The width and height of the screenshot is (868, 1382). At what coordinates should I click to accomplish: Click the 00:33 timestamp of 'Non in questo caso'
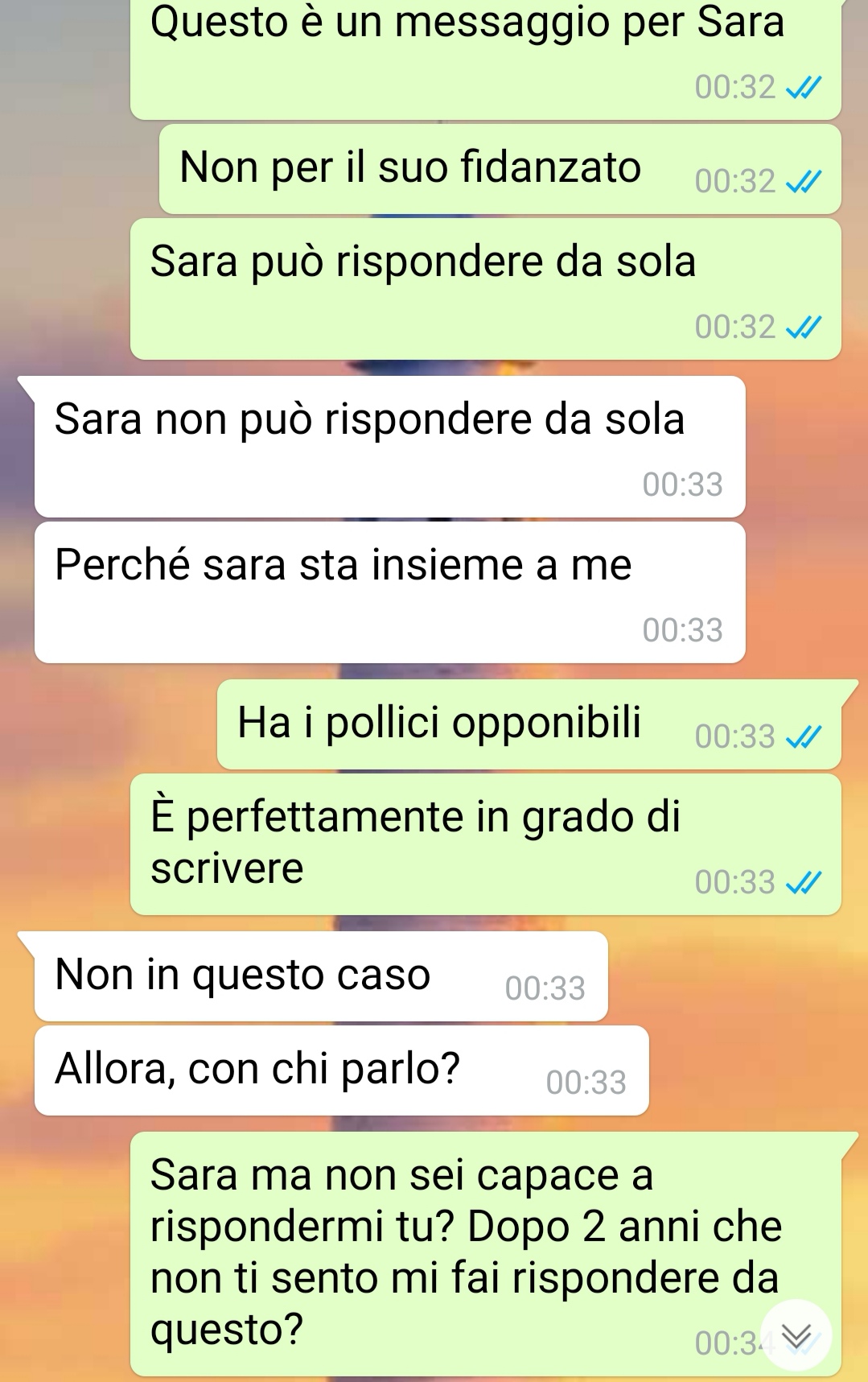pyautogui.click(x=545, y=988)
